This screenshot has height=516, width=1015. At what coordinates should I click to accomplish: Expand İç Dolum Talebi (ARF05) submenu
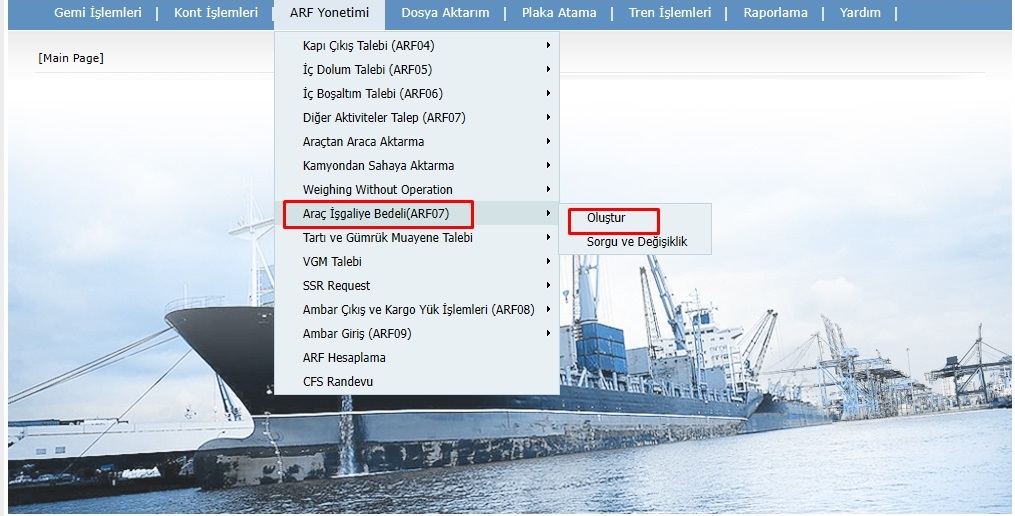(x=367, y=69)
